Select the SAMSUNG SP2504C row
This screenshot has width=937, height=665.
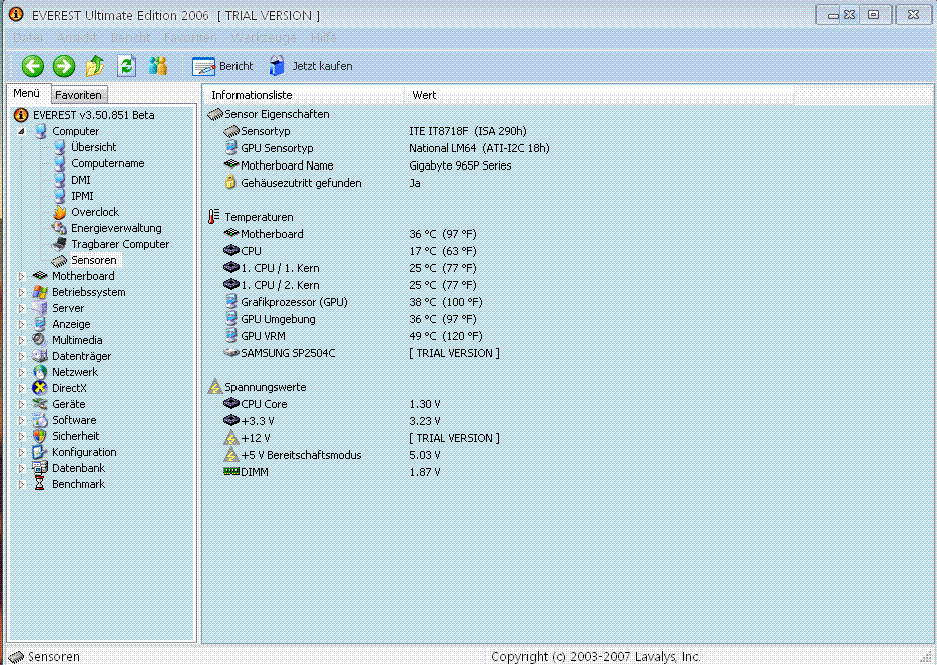click(361, 353)
